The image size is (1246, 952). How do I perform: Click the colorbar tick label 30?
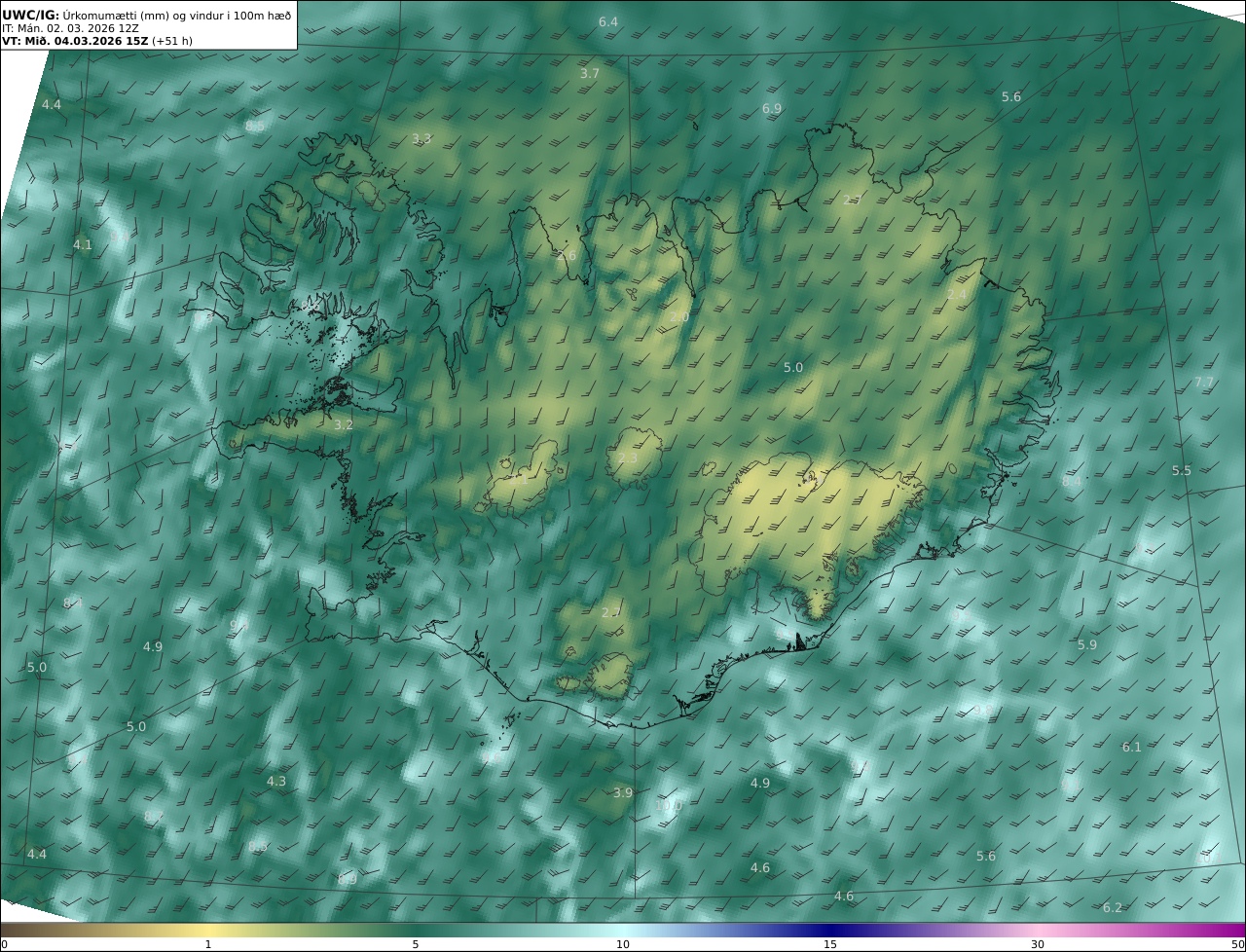[1038, 944]
